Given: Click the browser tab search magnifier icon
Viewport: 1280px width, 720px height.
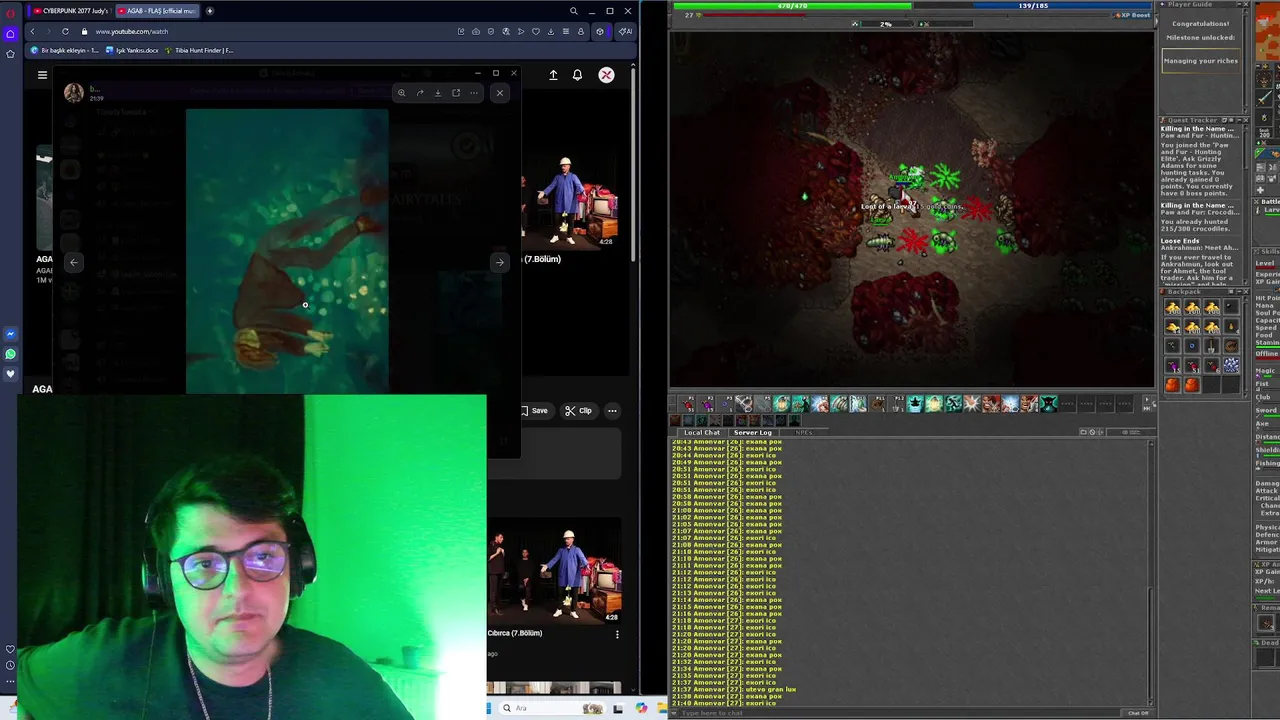Looking at the screenshot, I should tap(573, 11).
